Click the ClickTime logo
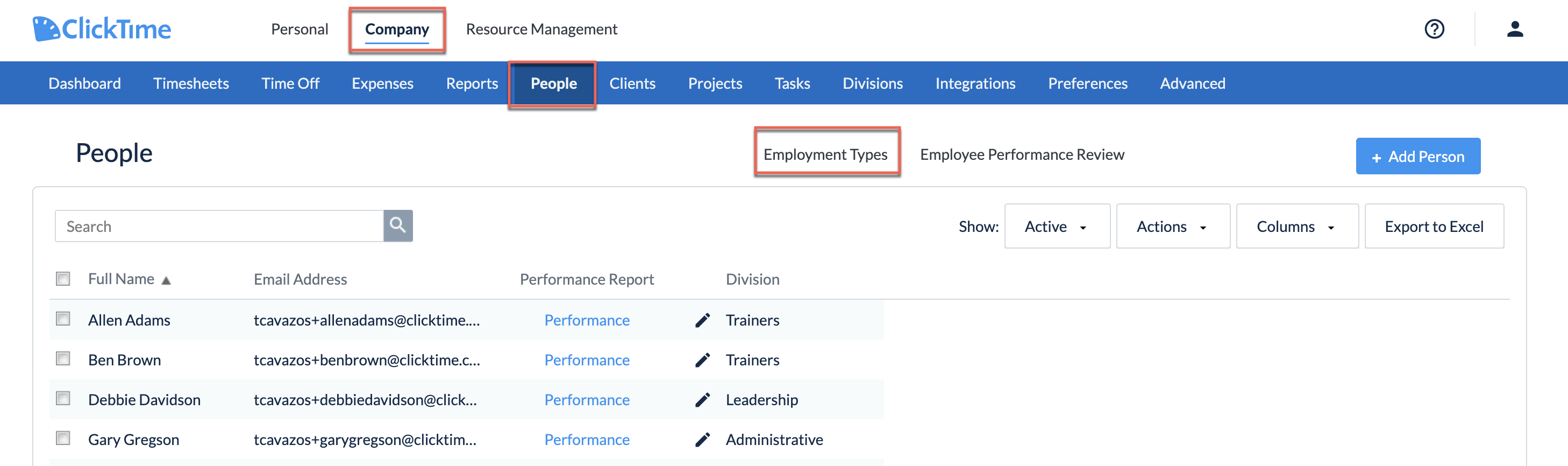The height and width of the screenshot is (466, 1568). [x=102, y=29]
